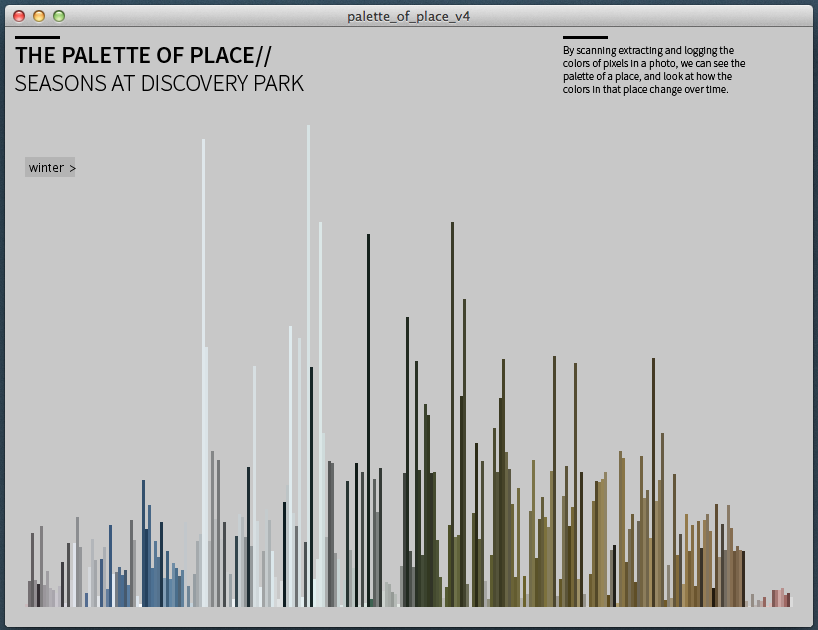
Task: Click the description paragraph about scanning pixels
Action: tap(654, 70)
